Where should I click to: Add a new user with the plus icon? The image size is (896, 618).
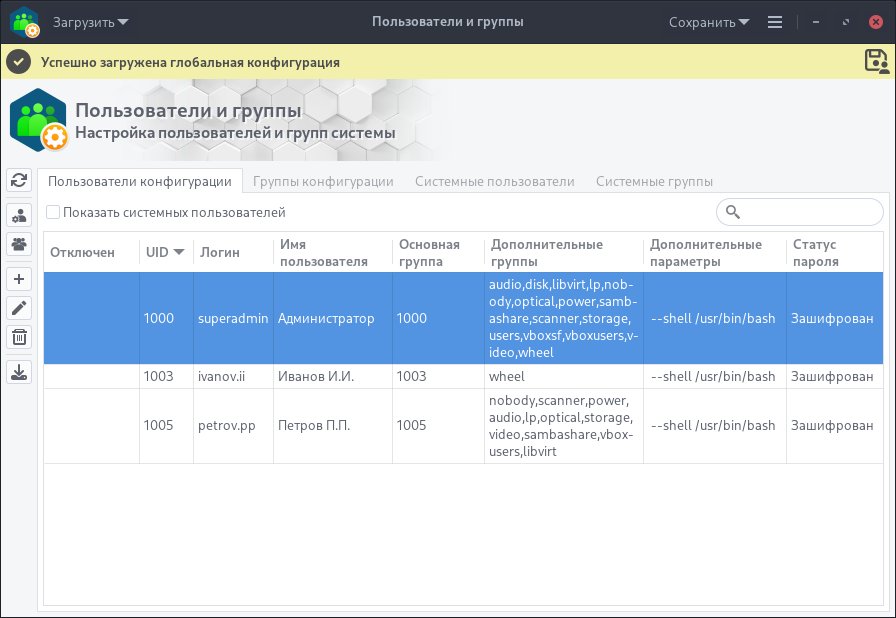[18, 279]
